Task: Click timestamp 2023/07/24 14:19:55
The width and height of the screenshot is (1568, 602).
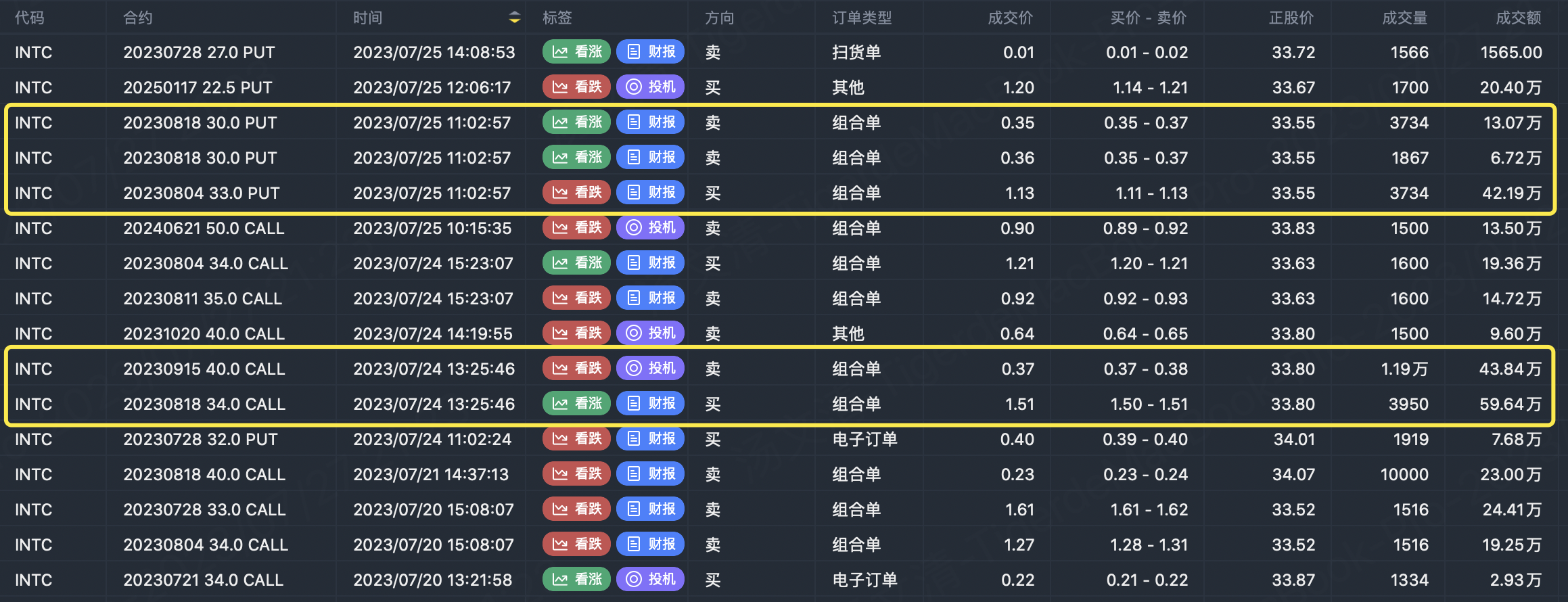Action: coord(433,333)
